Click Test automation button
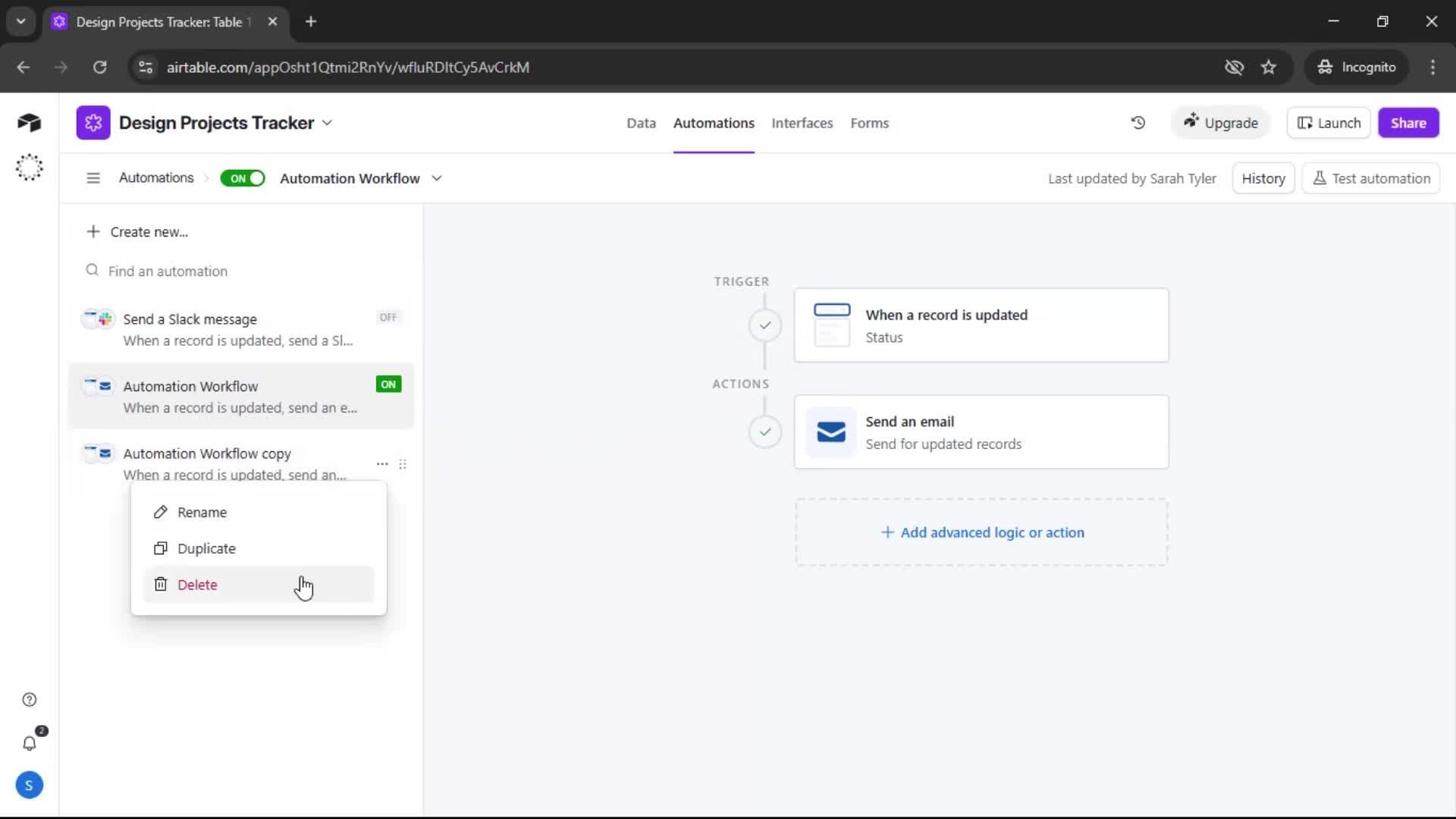 tap(1371, 178)
